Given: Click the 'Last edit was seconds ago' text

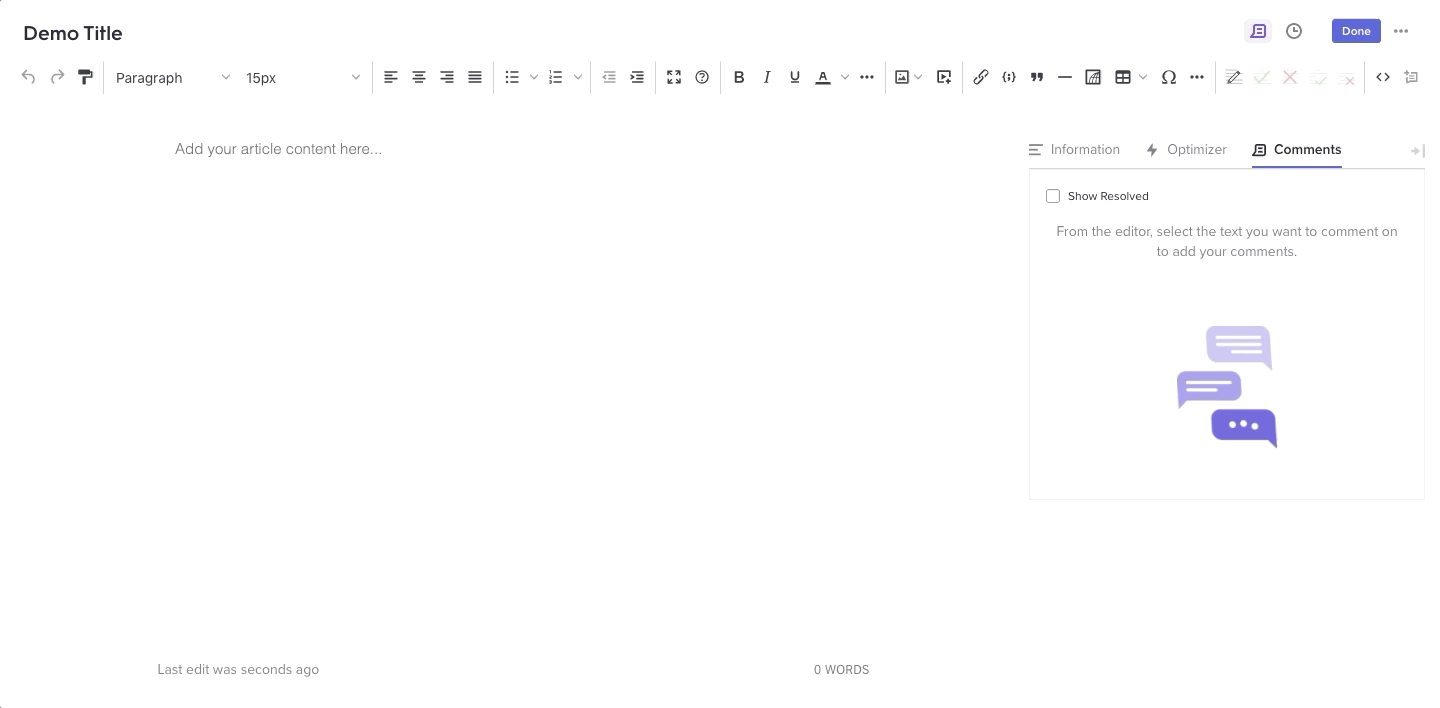Looking at the screenshot, I should click(238, 670).
